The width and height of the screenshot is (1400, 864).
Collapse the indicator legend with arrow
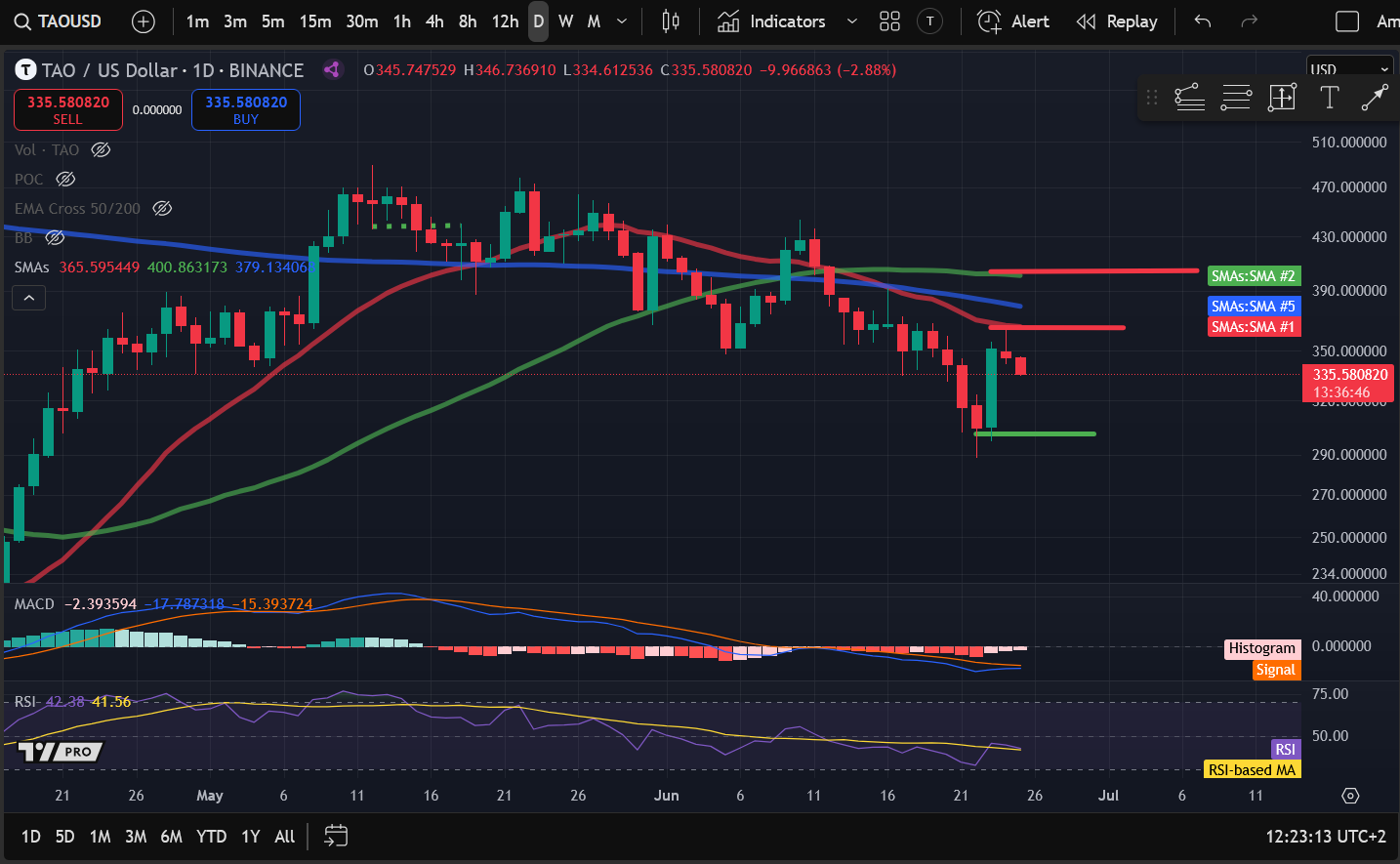pyautogui.click(x=29, y=298)
